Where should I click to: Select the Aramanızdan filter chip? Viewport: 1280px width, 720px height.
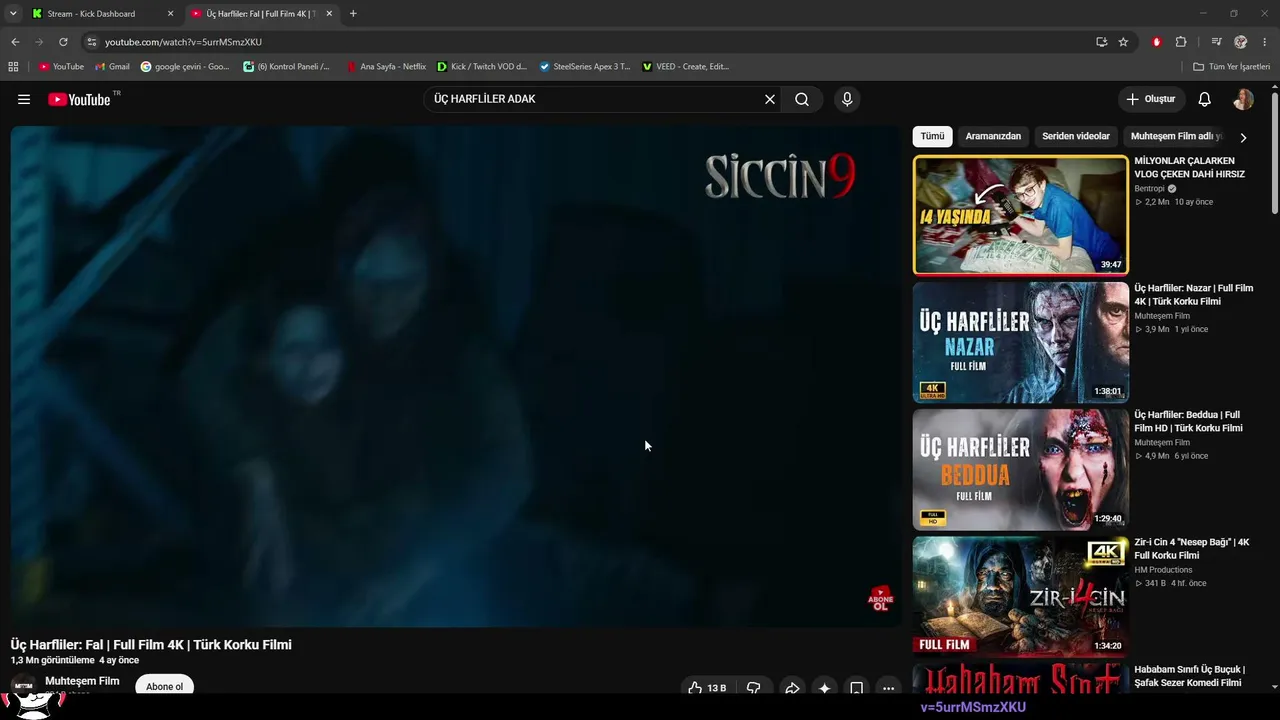pyautogui.click(x=993, y=137)
